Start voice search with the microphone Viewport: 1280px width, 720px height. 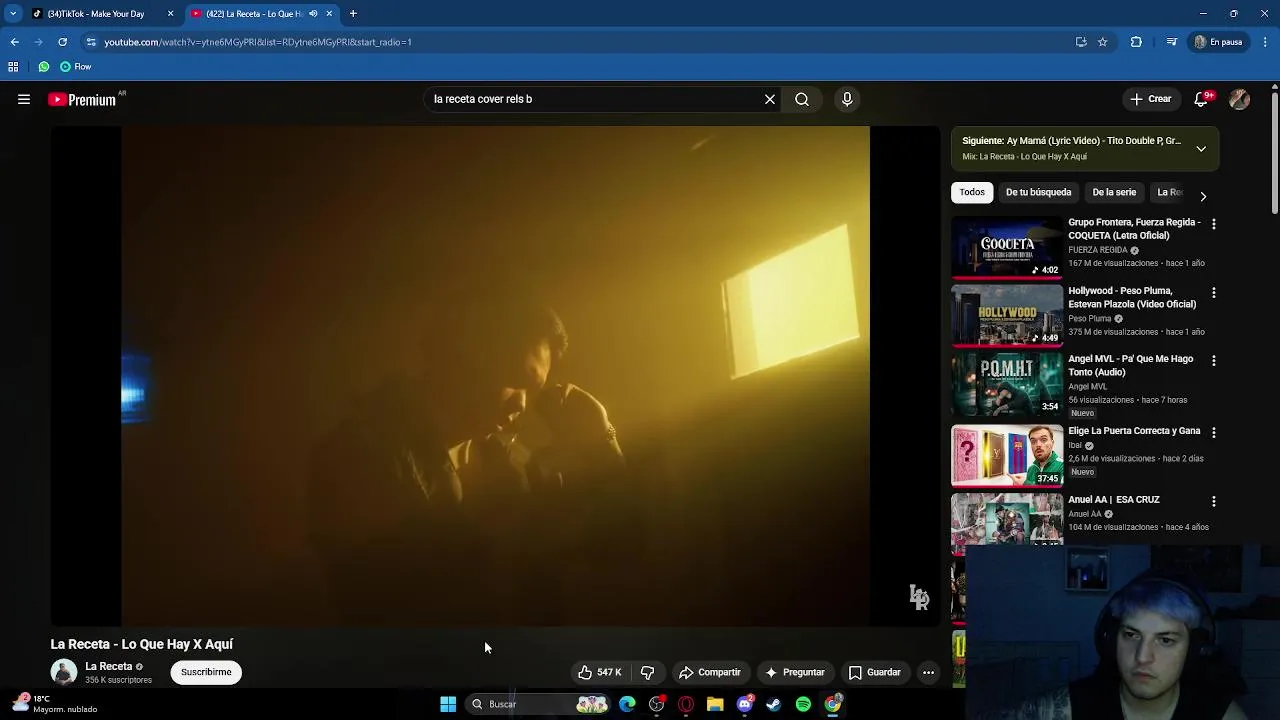click(847, 99)
